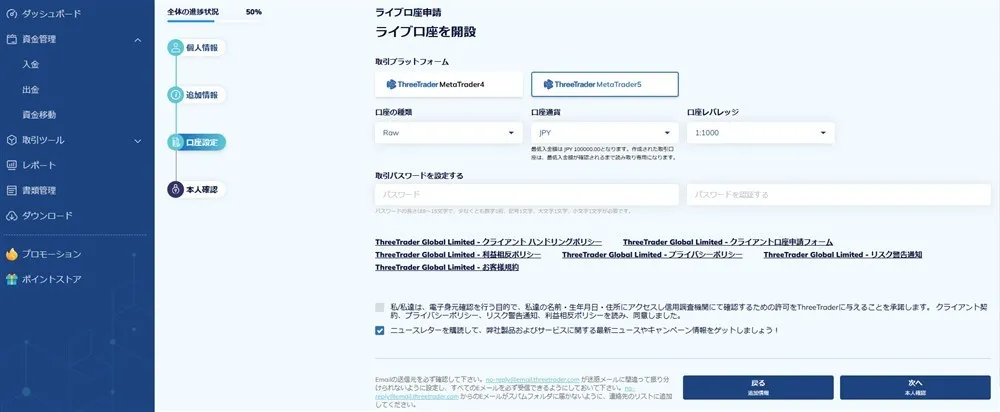Go to 入金 in the sidebar

click(31, 64)
